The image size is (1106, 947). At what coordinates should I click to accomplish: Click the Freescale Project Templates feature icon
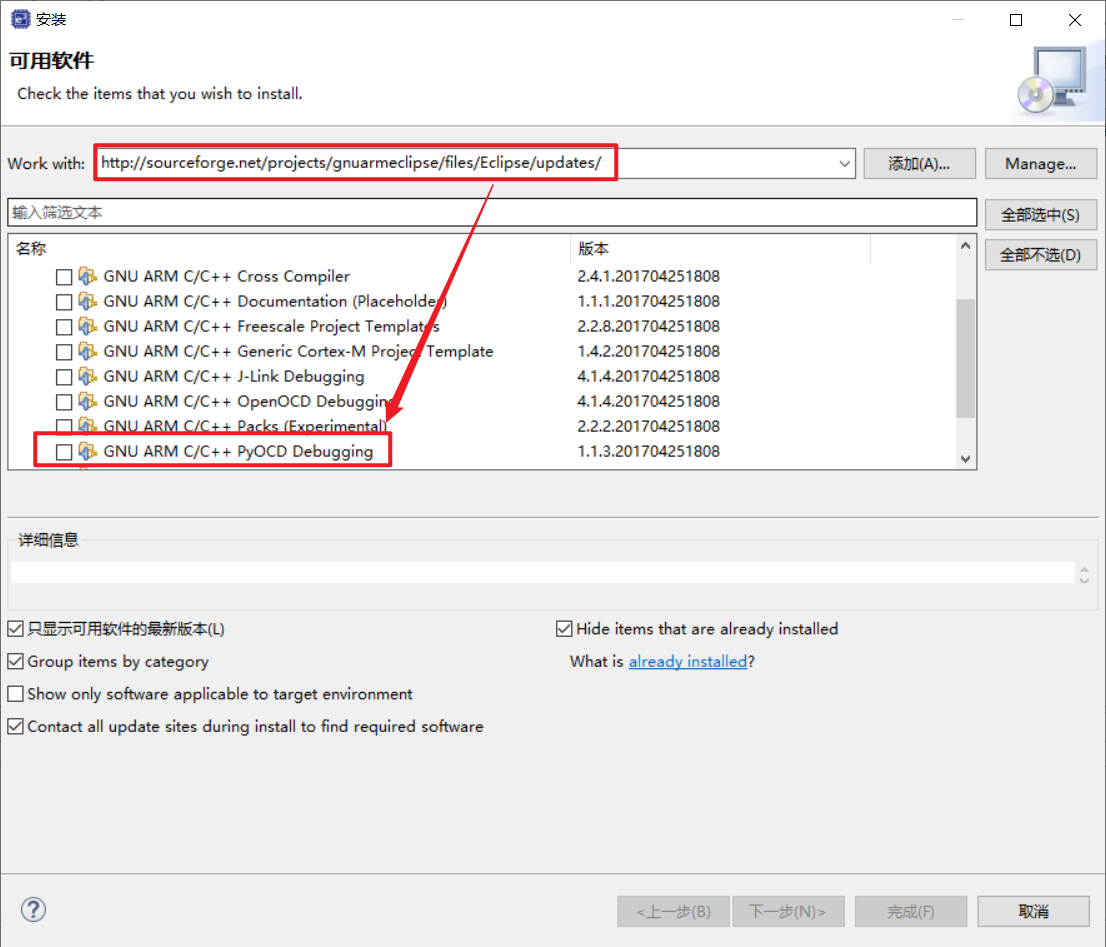(x=87, y=326)
